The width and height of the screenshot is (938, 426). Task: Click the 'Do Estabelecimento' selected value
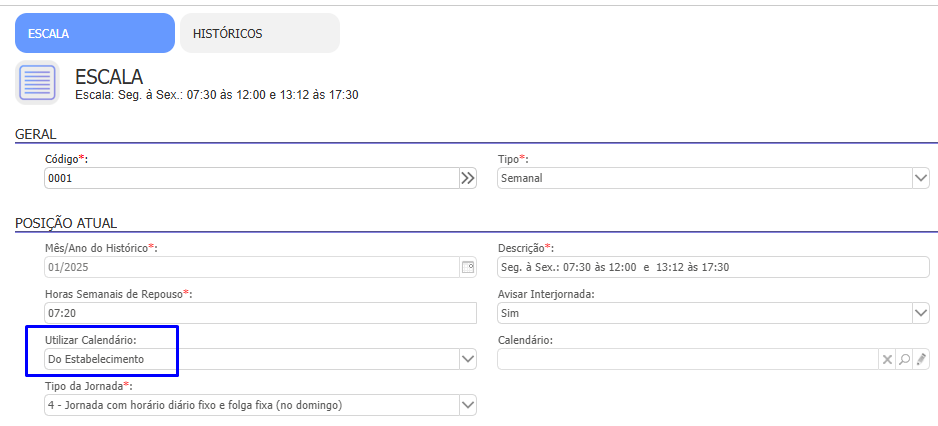click(96, 359)
